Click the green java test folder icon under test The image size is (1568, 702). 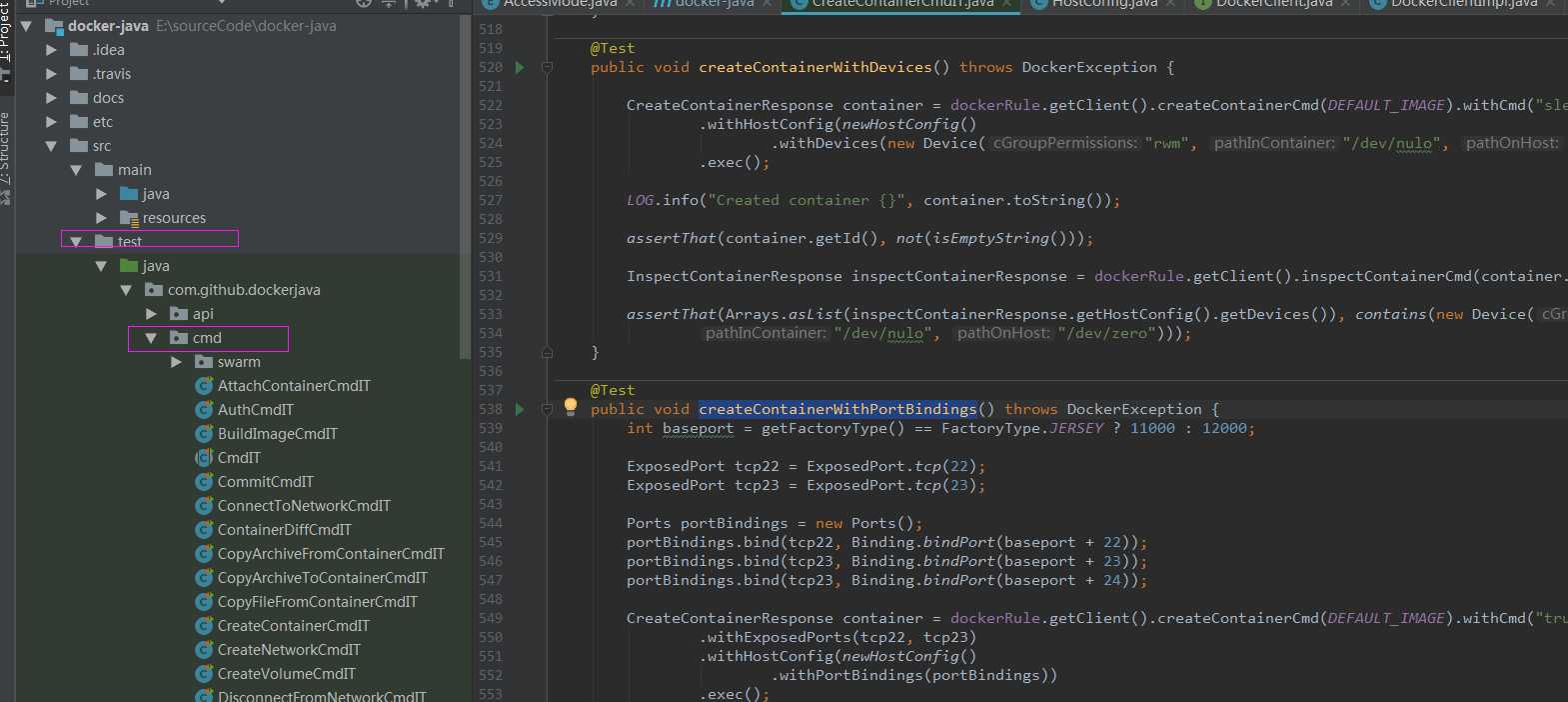click(129, 266)
